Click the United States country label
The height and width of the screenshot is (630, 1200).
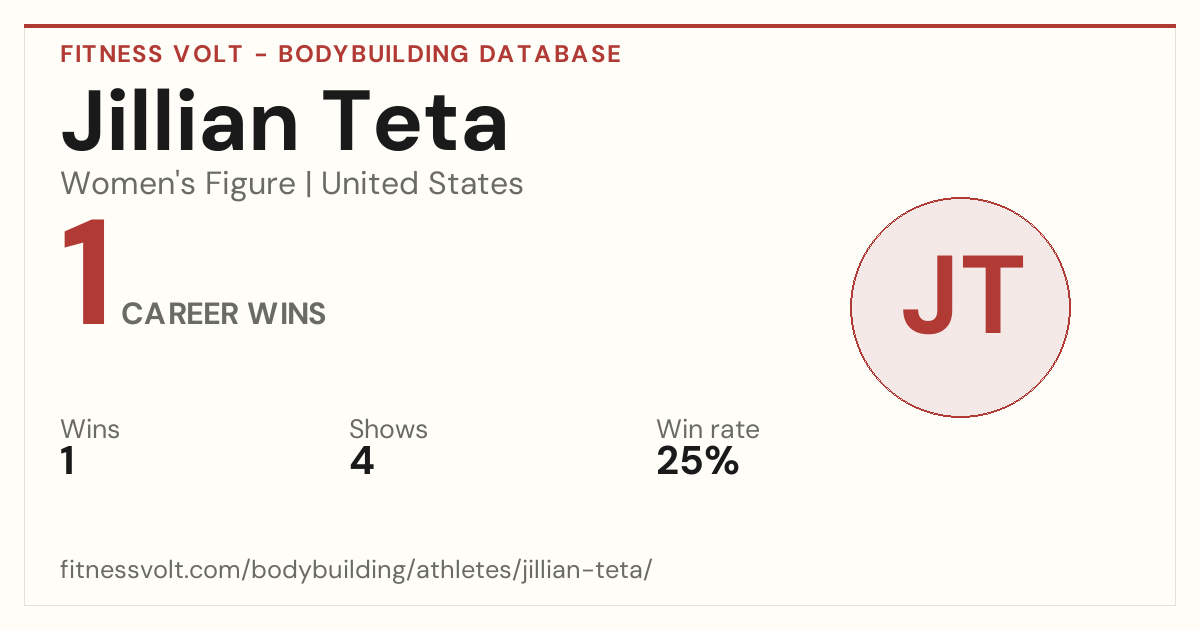(422, 184)
